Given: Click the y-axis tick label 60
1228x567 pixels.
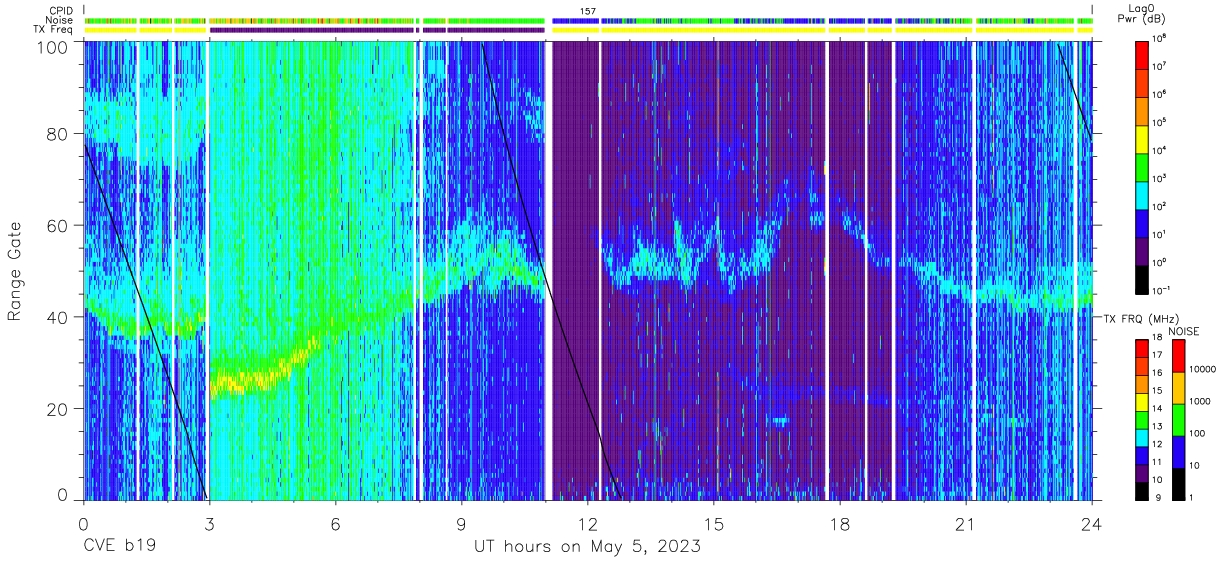Looking at the screenshot, I should pos(58,226).
